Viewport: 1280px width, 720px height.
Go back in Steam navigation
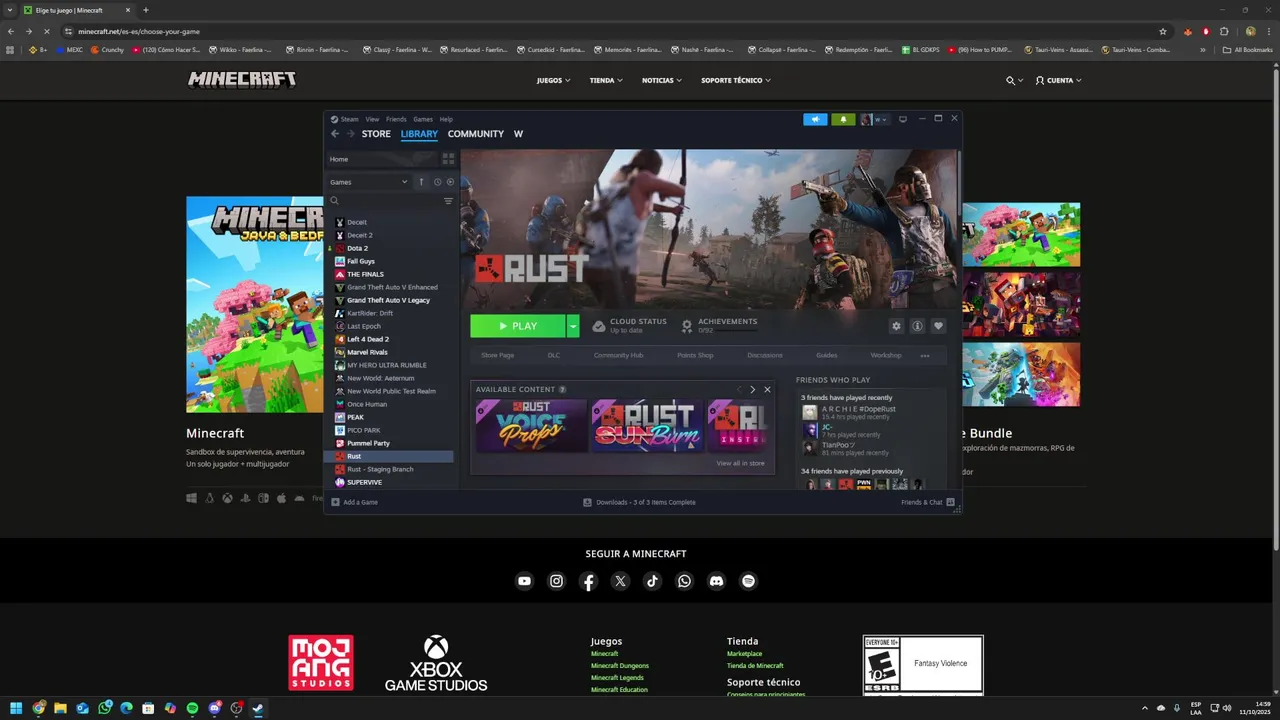pyautogui.click(x=335, y=134)
